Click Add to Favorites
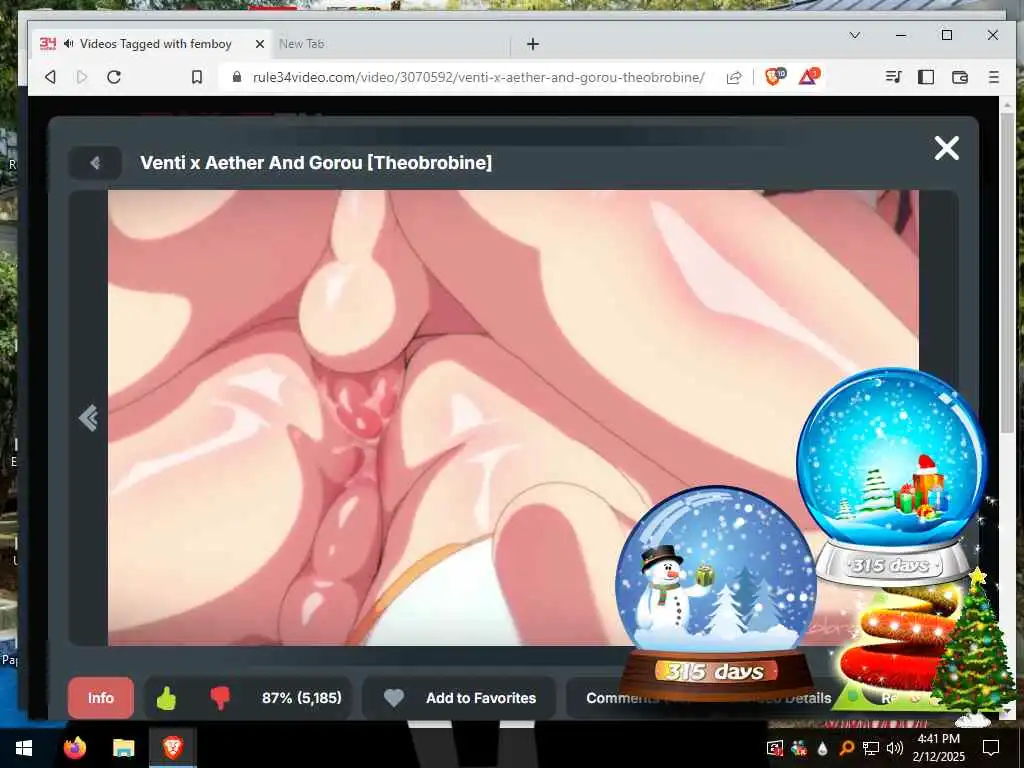This screenshot has width=1024, height=768. coord(481,698)
